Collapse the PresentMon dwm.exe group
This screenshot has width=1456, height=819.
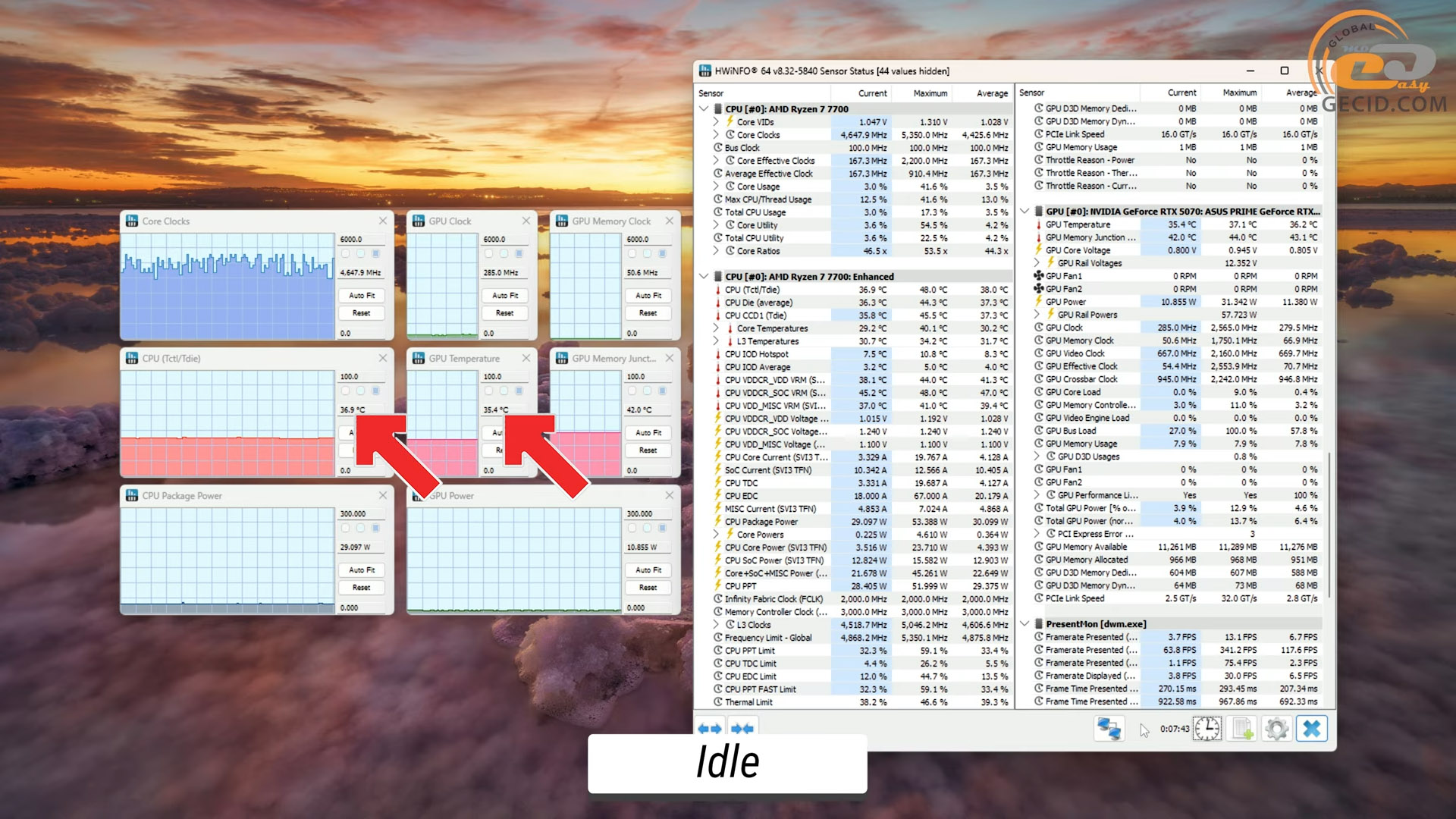pyautogui.click(x=1025, y=624)
